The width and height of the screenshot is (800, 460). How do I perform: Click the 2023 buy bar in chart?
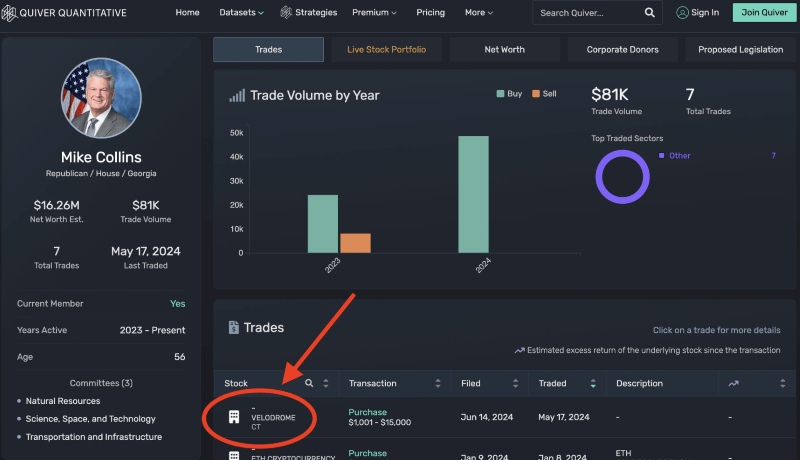tap(322, 224)
